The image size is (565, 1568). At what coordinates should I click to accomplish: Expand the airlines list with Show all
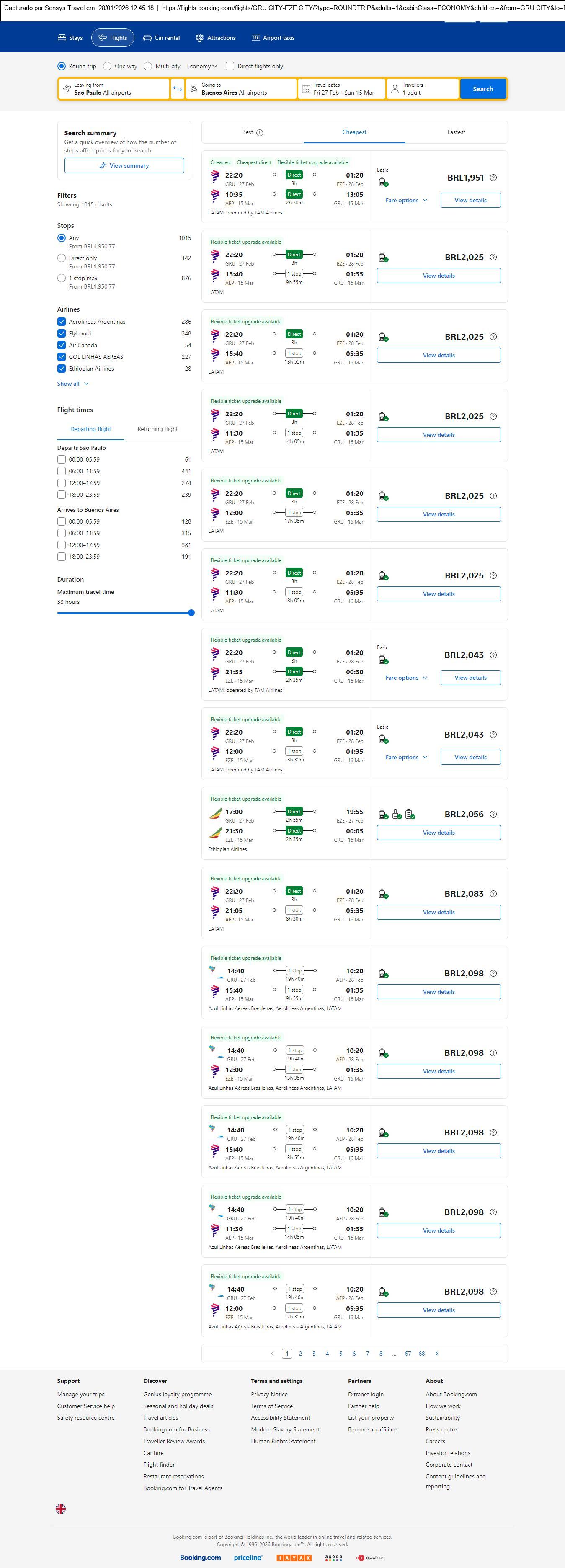click(x=72, y=384)
